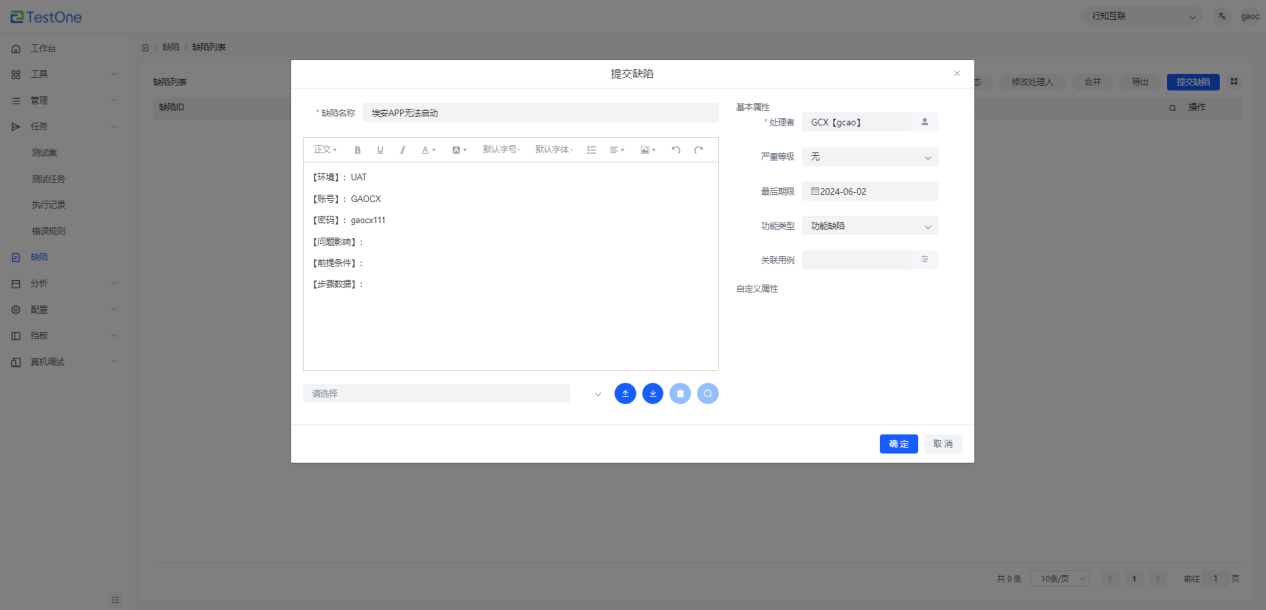Viewport: 1266px width, 610px height.
Task: Click the 【账号】：GAOCX line
Action: click(347, 199)
